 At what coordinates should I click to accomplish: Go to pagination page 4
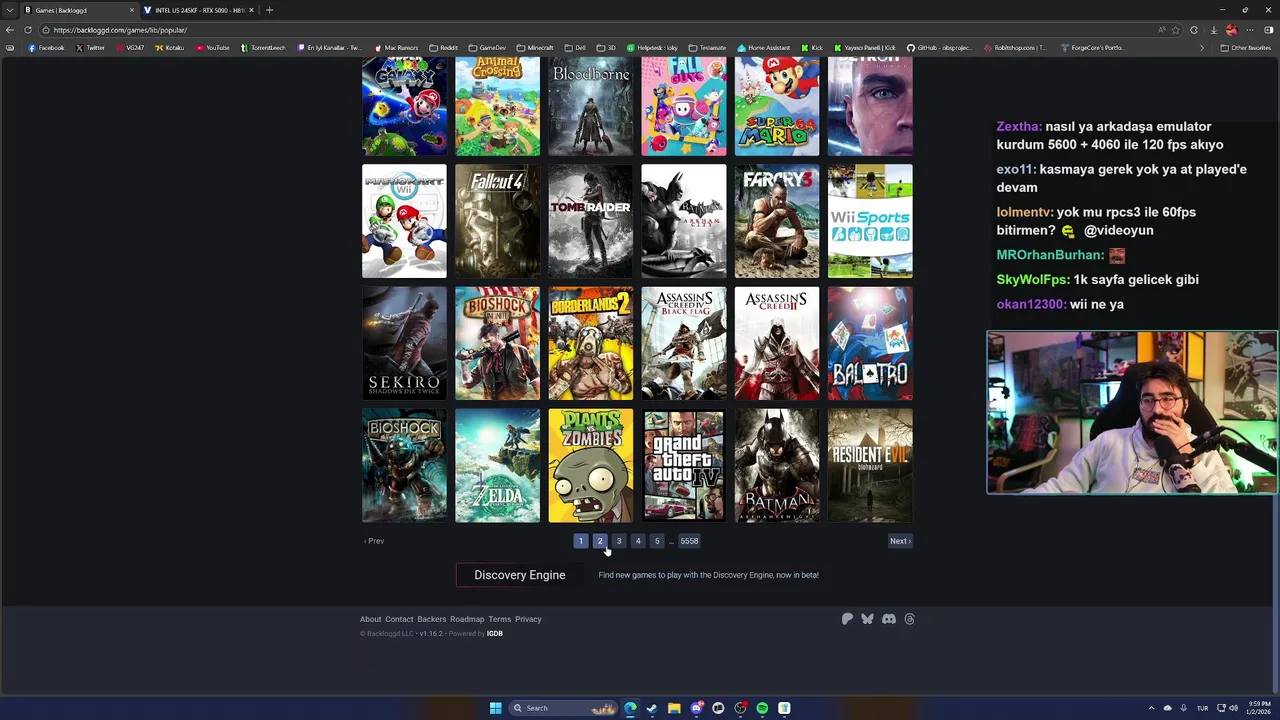(638, 541)
